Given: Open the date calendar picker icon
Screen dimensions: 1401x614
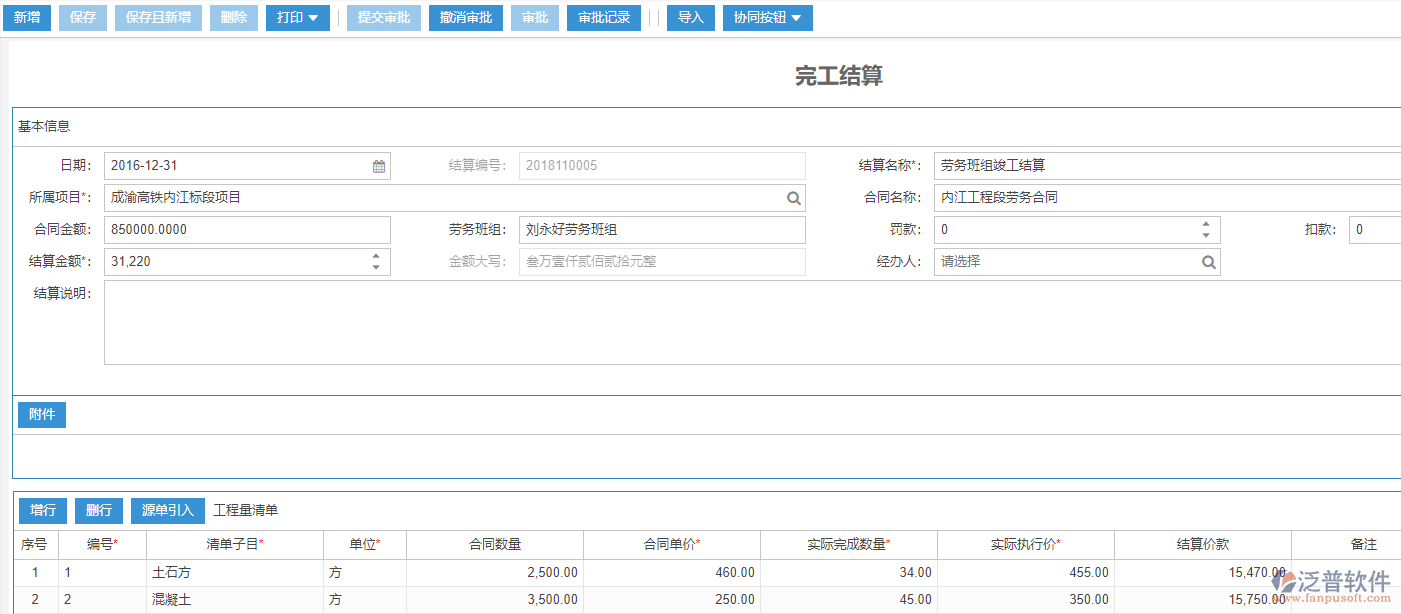Looking at the screenshot, I should click(x=379, y=166).
